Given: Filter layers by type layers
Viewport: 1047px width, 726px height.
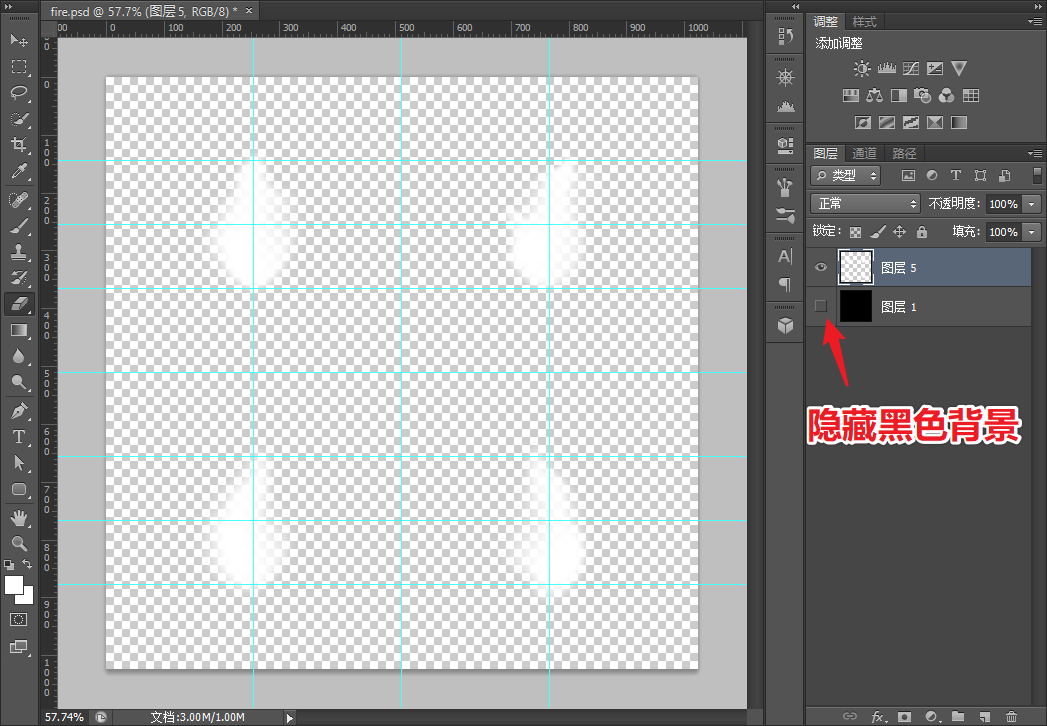Looking at the screenshot, I should 956,176.
